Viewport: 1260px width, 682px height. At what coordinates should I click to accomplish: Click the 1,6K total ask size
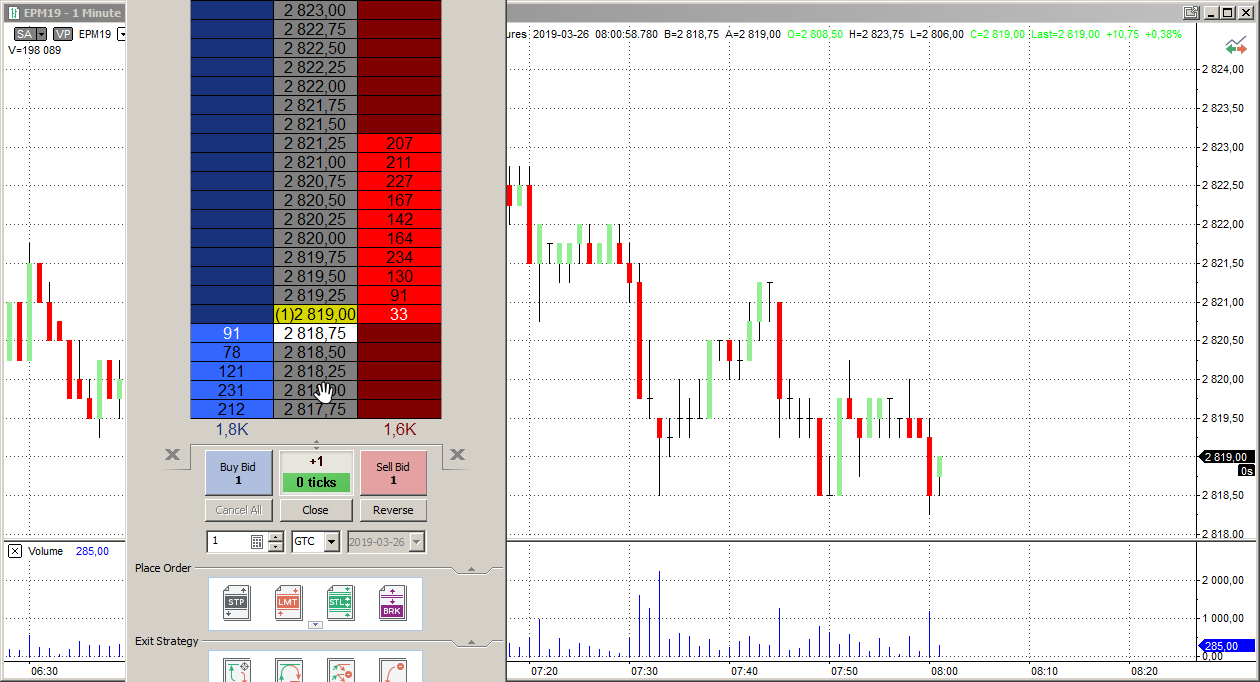[x=399, y=429]
